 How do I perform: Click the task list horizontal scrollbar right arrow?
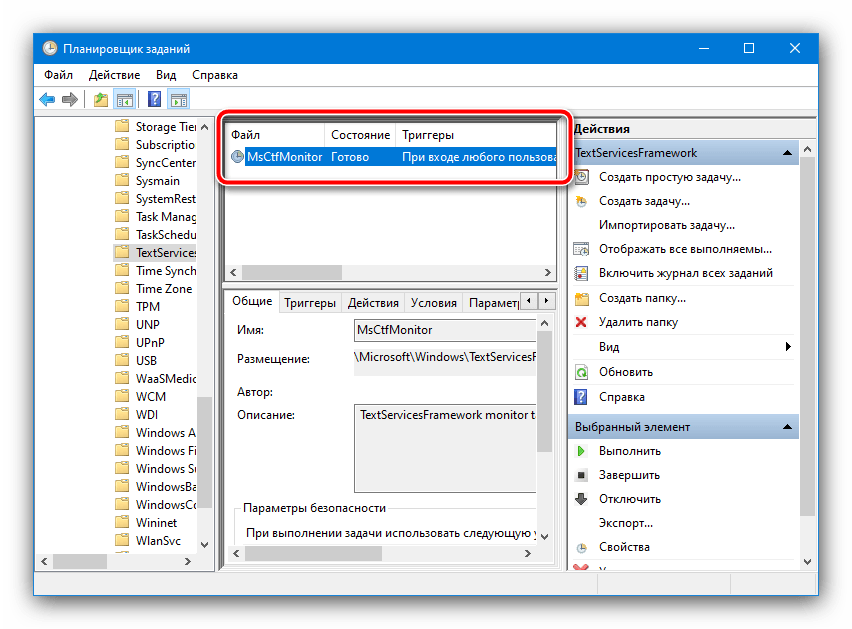click(x=548, y=273)
